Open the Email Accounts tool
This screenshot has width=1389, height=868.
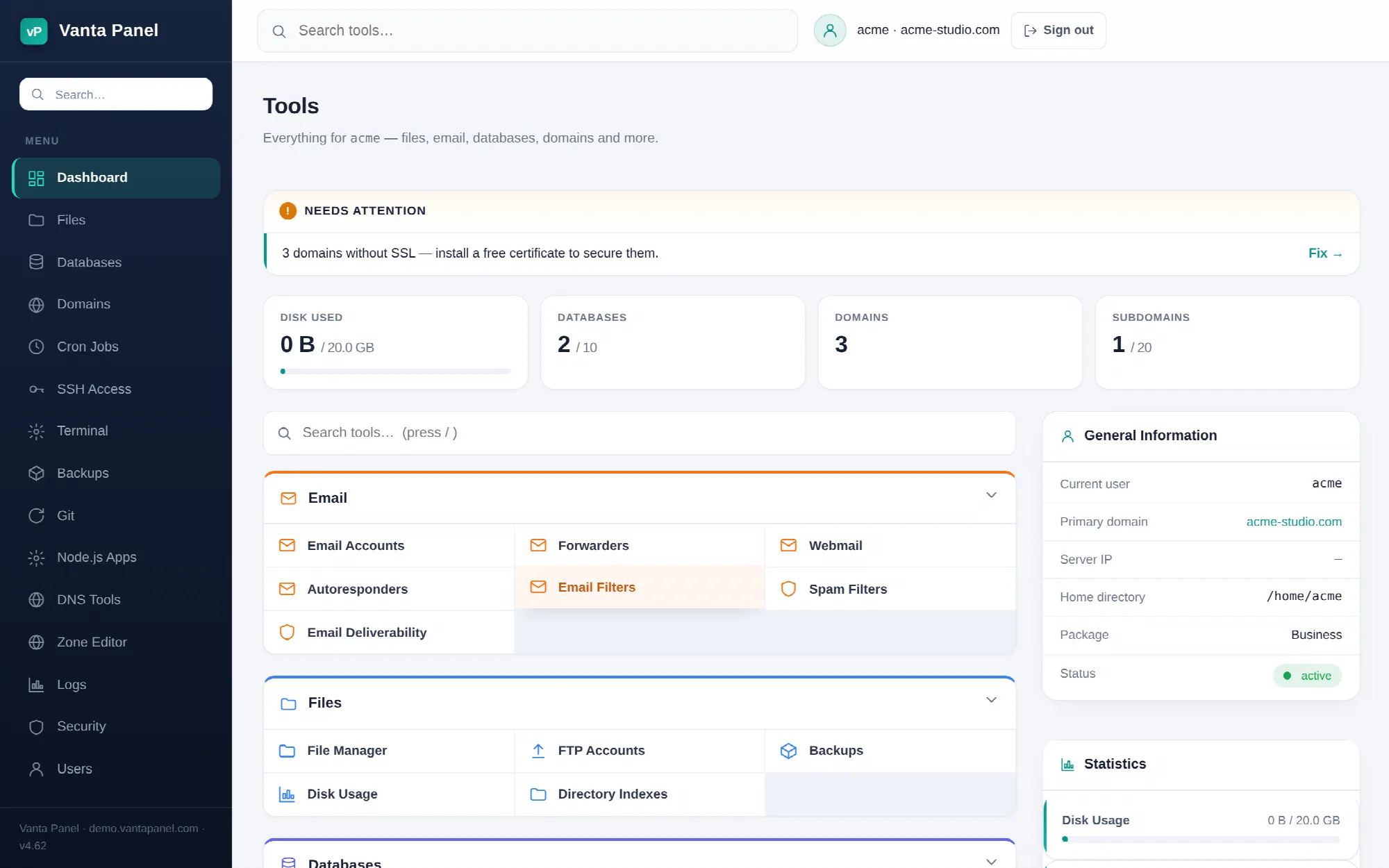389,546
